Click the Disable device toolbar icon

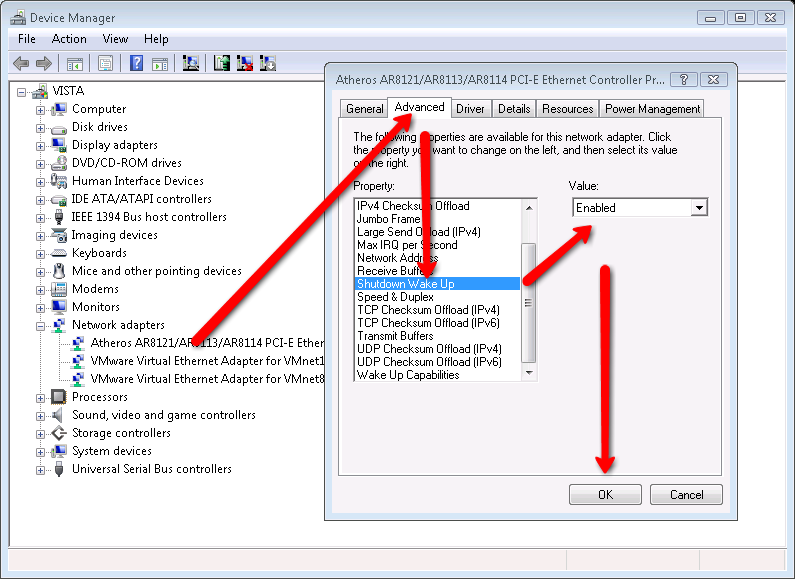point(267,63)
